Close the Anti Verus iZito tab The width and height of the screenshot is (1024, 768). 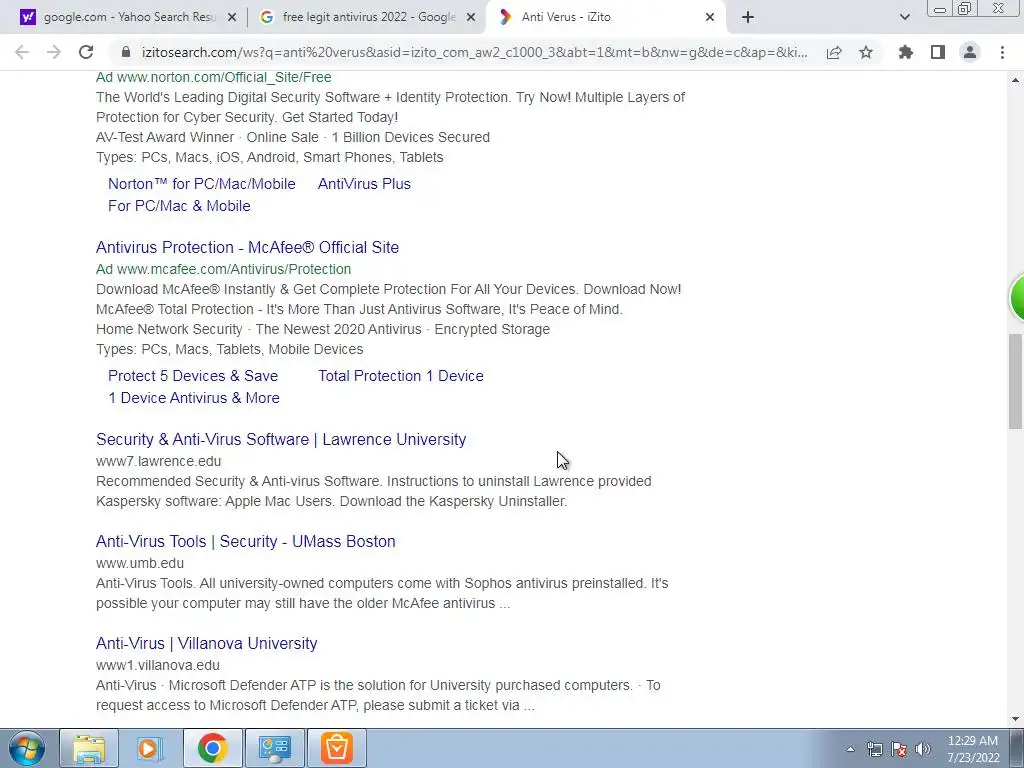[710, 18]
